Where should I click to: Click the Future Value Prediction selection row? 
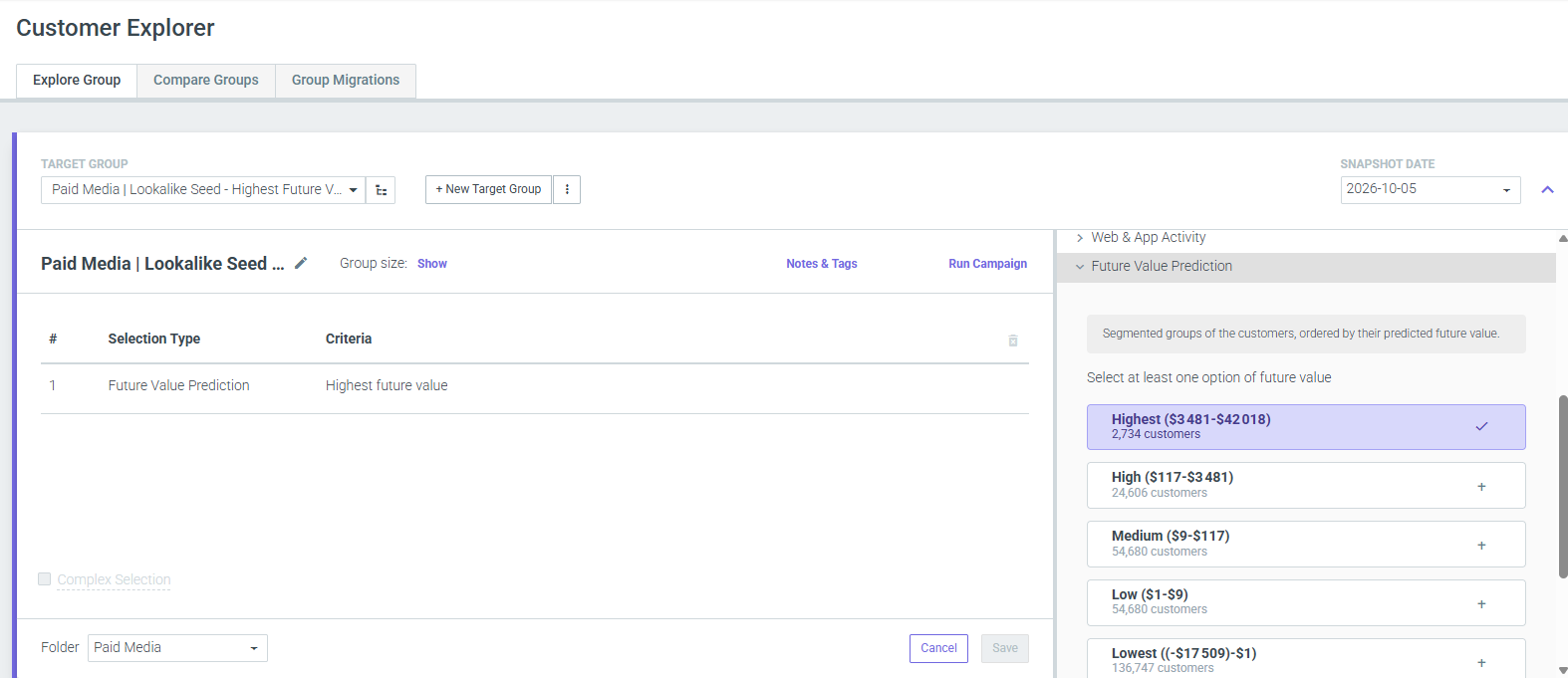point(535,389)
